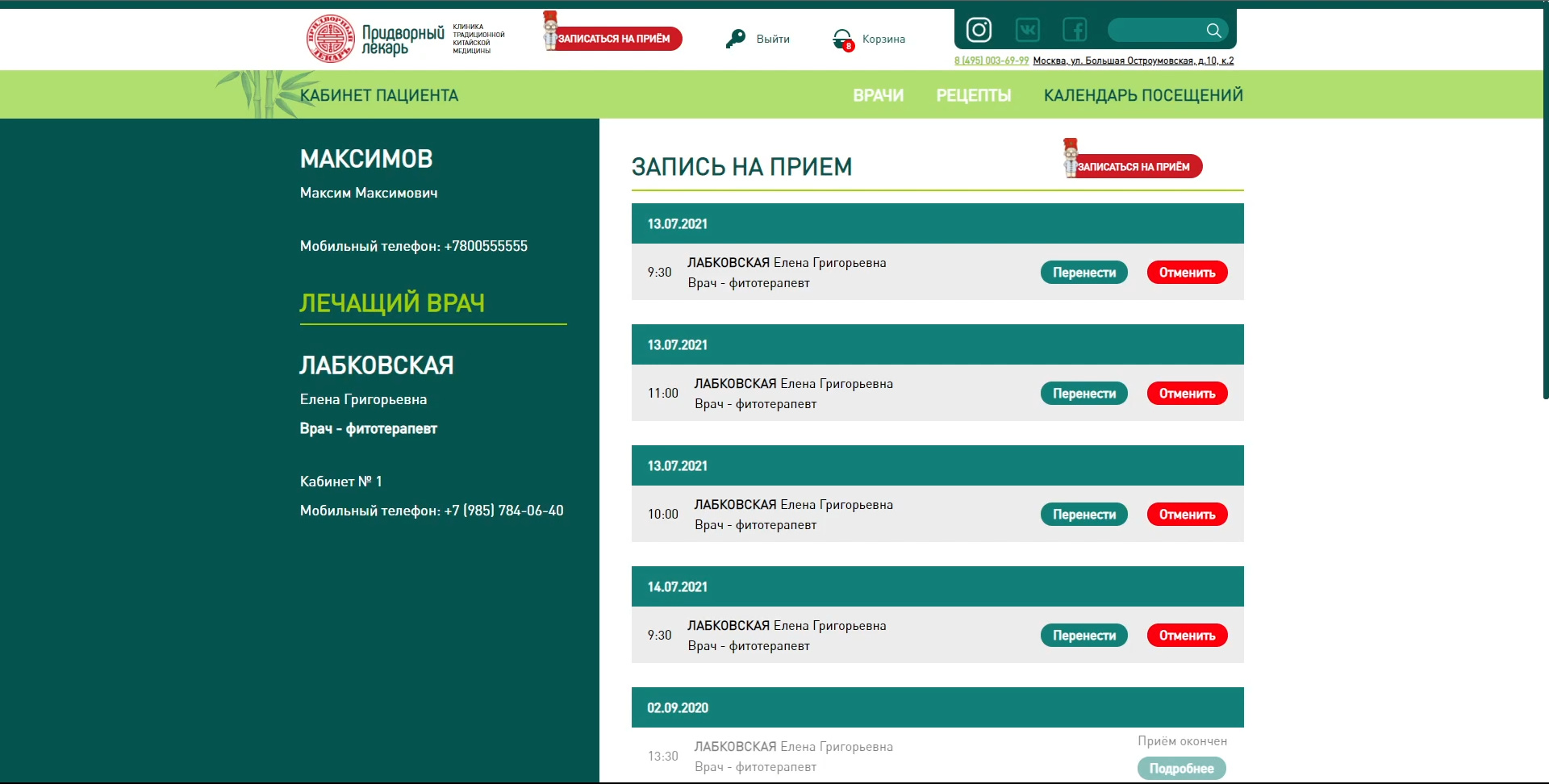The image size is (1549, 784).
Task: Click the key icon beside Выйти
Action: pyautogui.click(x=735, y=39)
